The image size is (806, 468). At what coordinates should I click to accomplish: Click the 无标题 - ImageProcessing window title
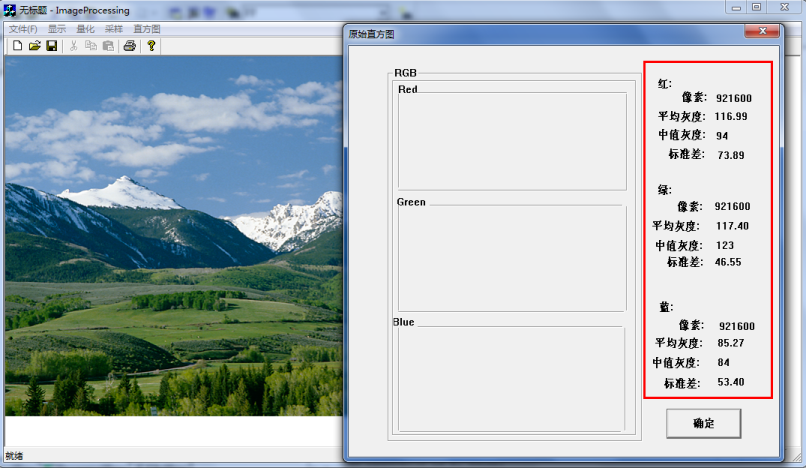[x=75, y=10]
